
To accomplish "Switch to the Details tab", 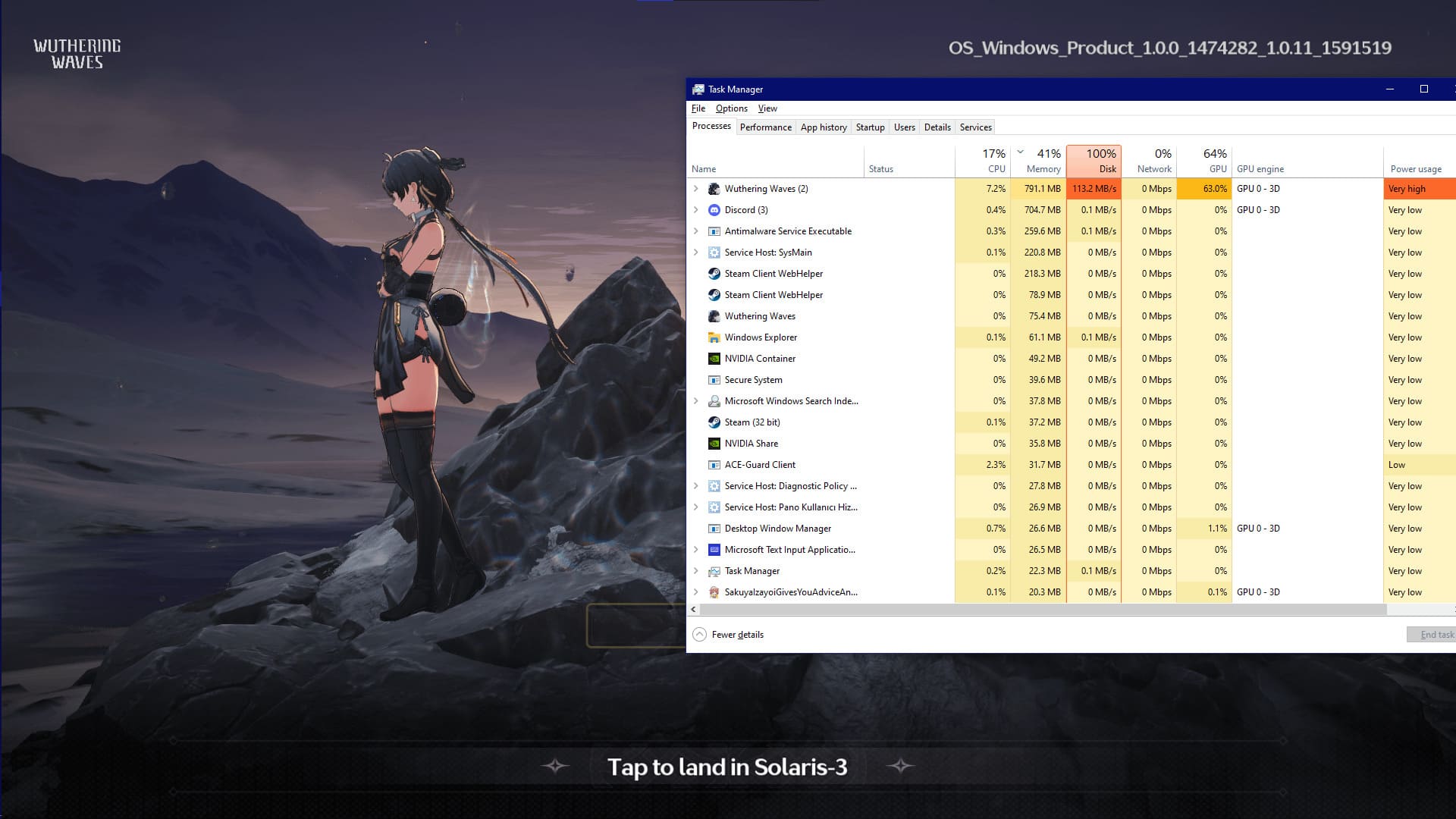I will click(x=937, y=127).
